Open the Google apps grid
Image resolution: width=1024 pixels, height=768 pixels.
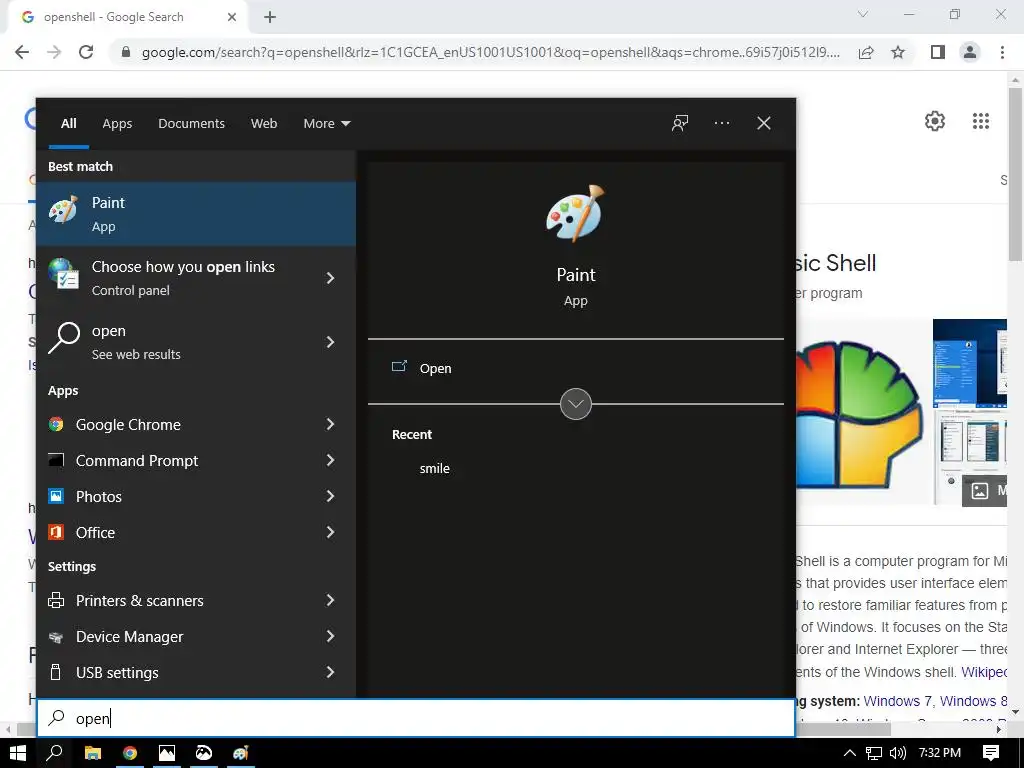point(980,121)
